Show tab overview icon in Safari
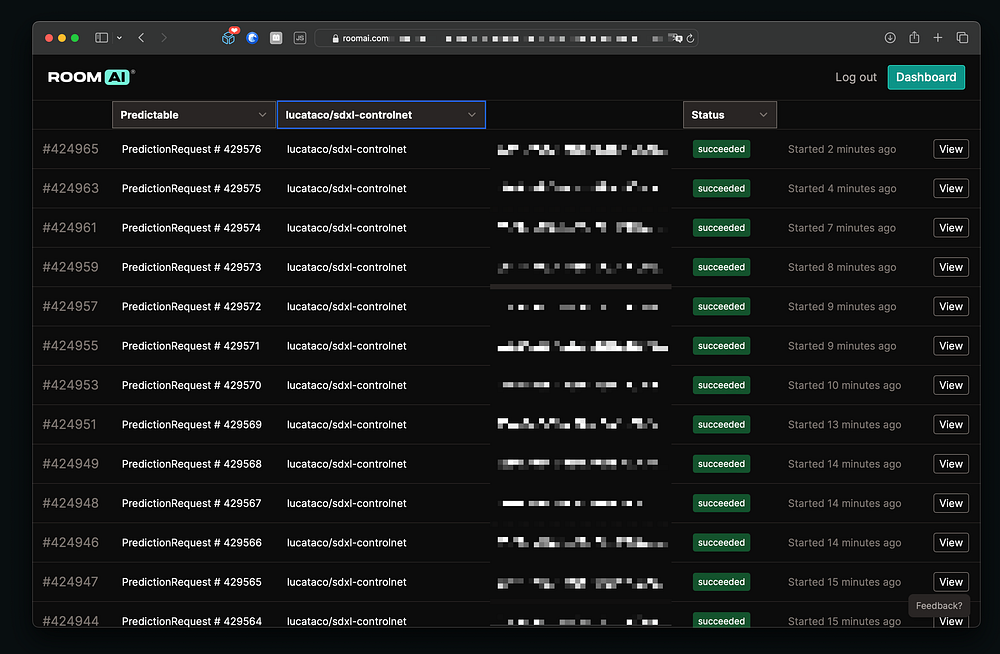1000x654 pixels. pyautogui.click(x=962, y=38)
